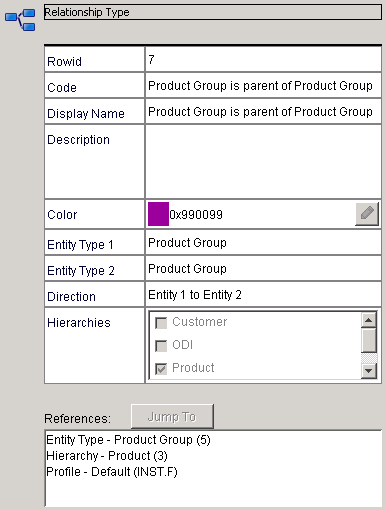Click the Jump To button
The width and height of the screenshot is (385, 510).
[172, 416]
